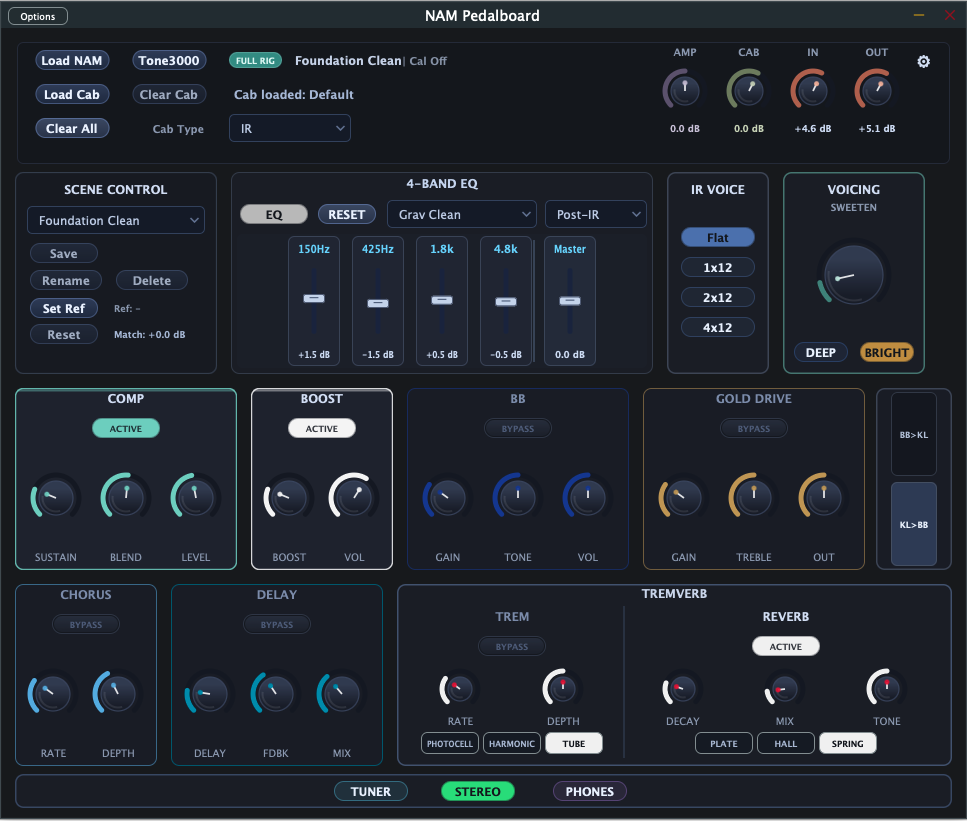Click the Gold Drive Treble knob
Screen dimensions: 967x821
click(x=753, y=497)
